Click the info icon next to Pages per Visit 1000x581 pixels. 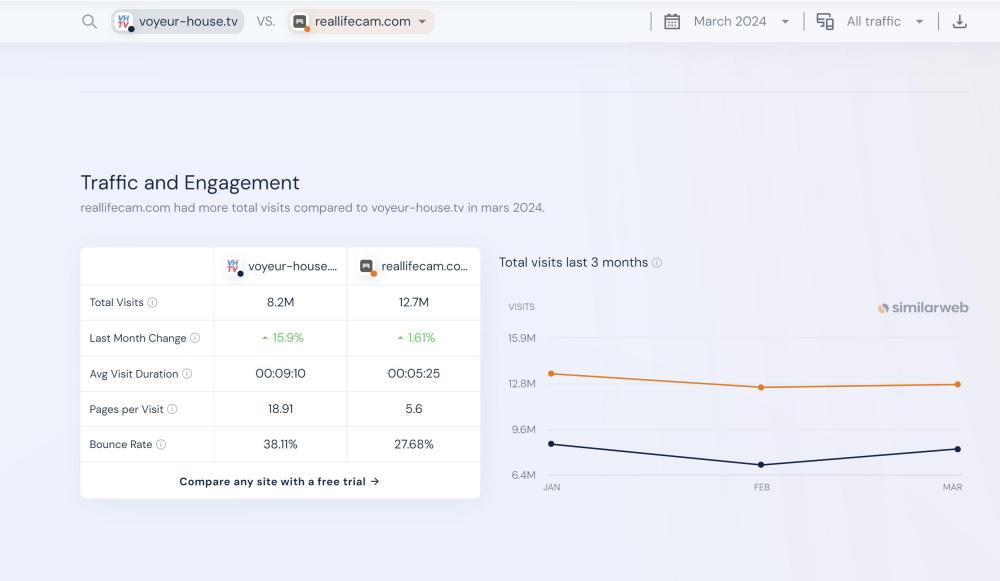coord(172,409)
